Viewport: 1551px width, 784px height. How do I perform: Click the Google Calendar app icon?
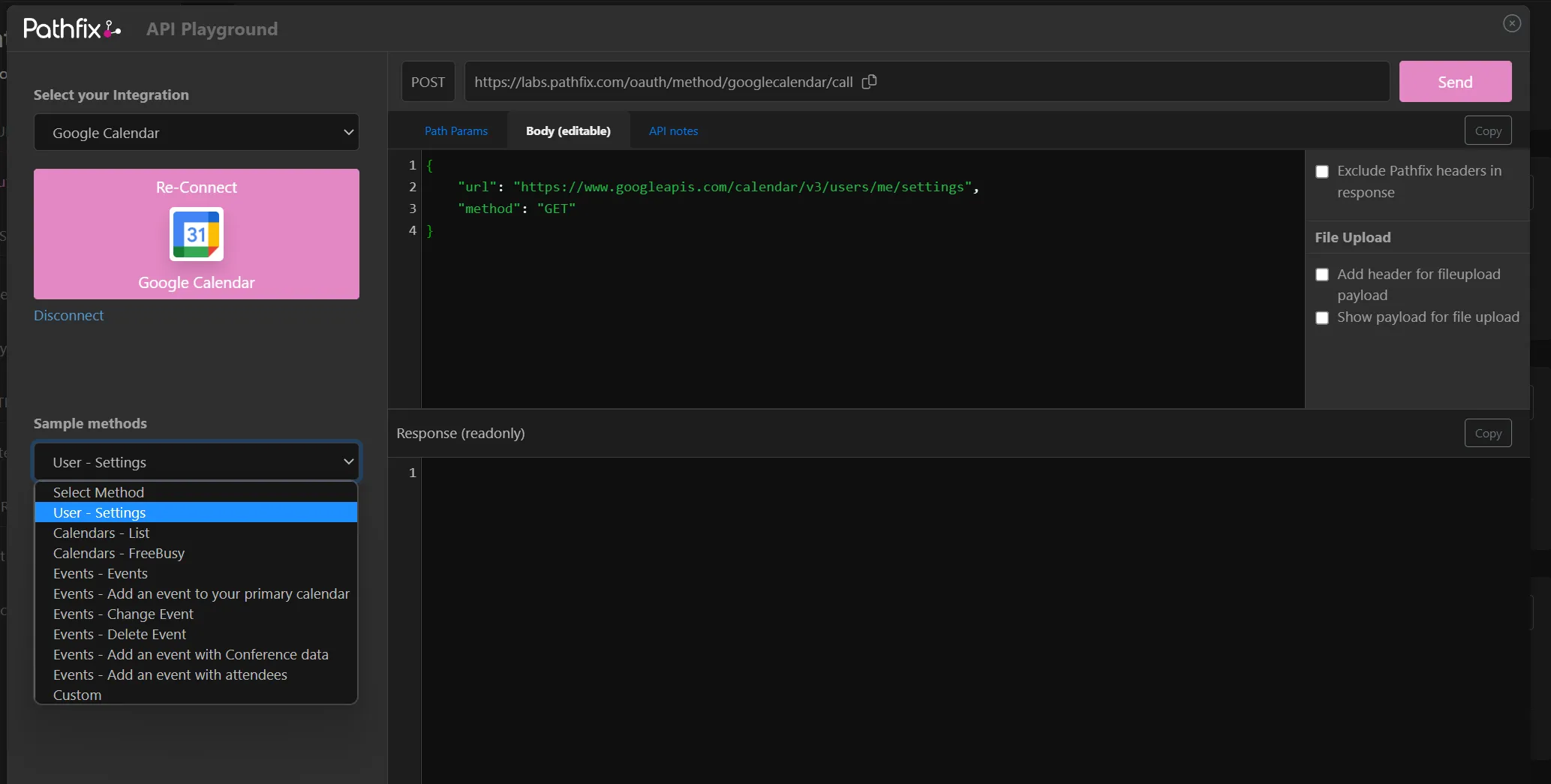point(197,234)
